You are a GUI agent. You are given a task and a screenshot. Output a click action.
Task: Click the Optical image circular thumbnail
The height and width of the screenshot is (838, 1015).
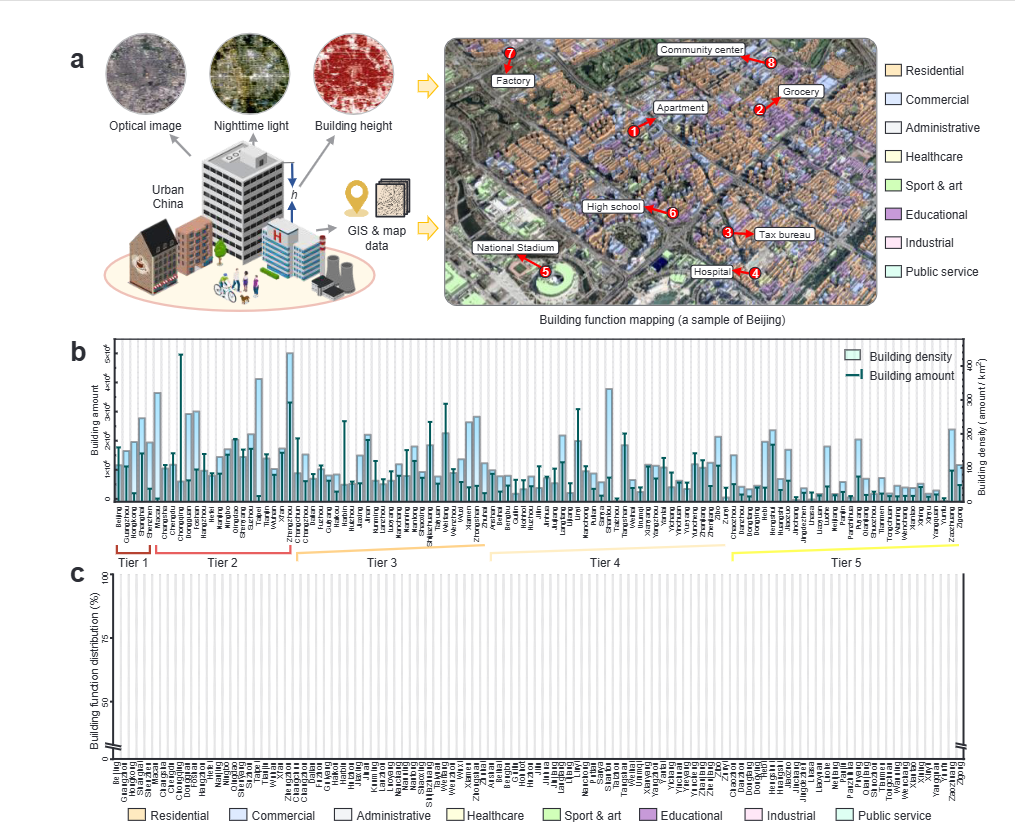145,74
